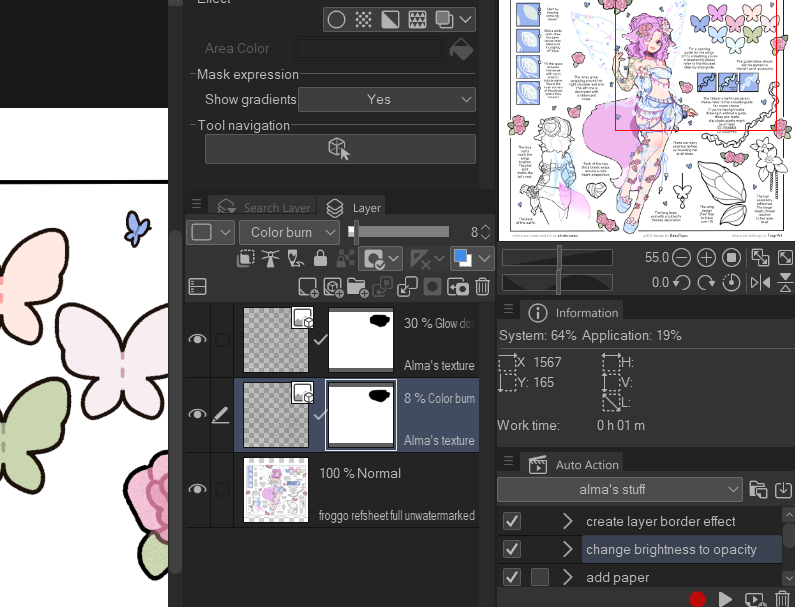795x607 pixels.
Task: Open the palette color dropdown in Layer panel
Action: coord(210,232)
